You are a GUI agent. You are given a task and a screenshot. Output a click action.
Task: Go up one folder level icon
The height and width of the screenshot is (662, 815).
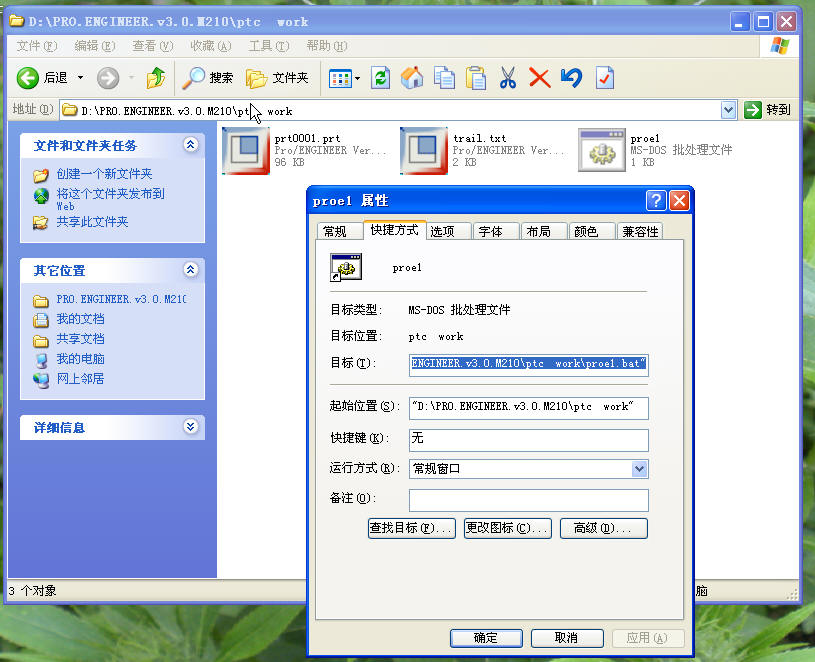click(x=155, y=78)
